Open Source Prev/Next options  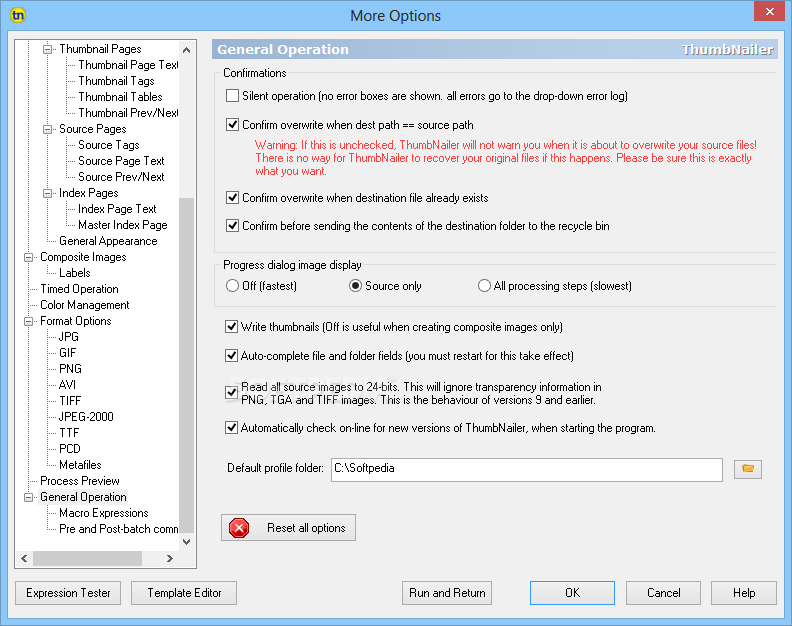pyautogui.click(x=121, y=177)
